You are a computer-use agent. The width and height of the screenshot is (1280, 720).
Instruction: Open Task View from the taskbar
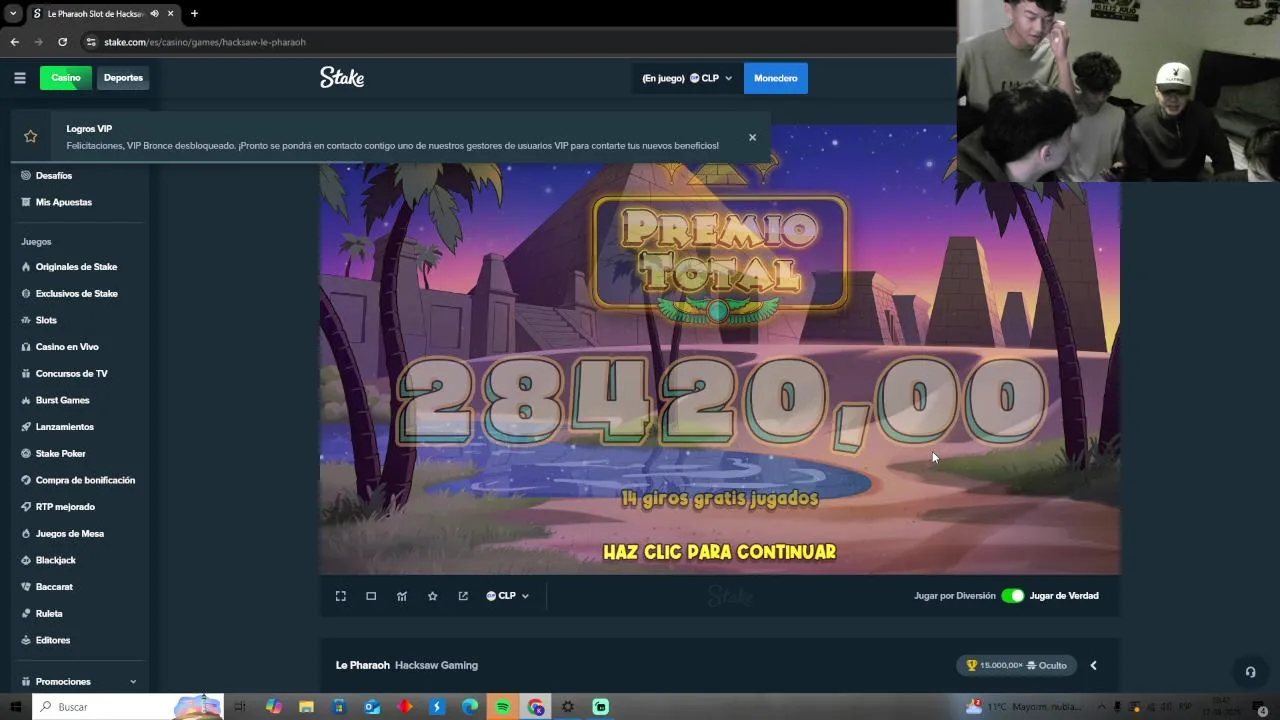click(x=240, y=707)
